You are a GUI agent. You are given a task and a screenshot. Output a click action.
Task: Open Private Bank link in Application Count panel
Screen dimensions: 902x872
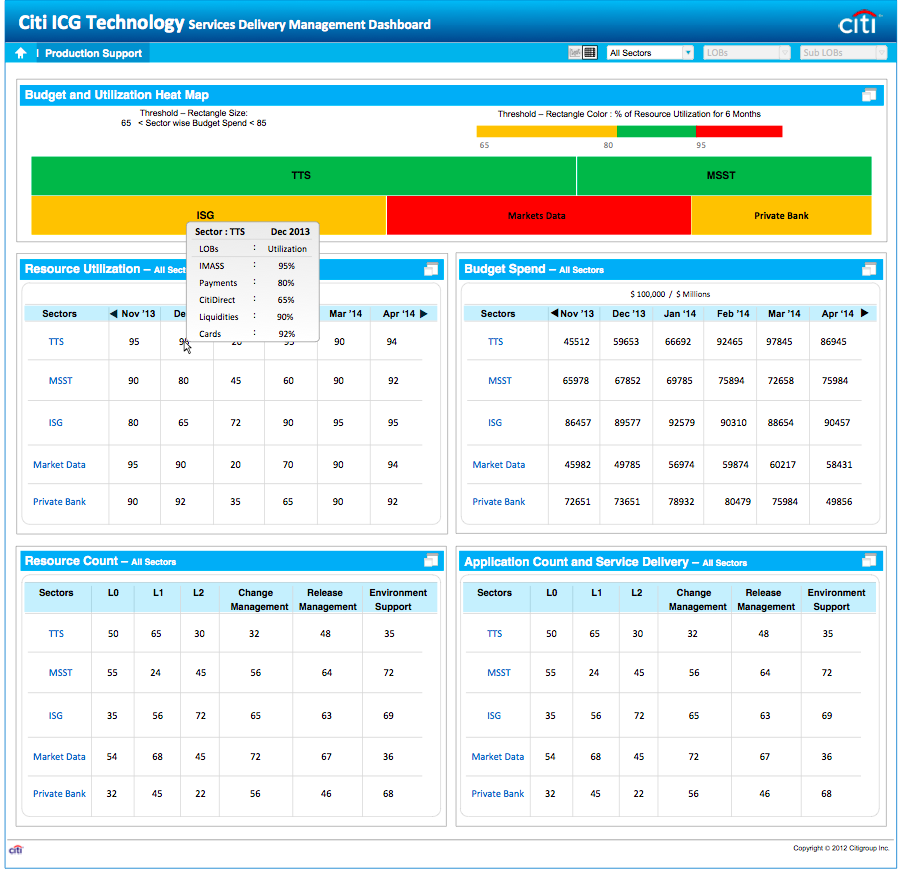coord(498,794)
